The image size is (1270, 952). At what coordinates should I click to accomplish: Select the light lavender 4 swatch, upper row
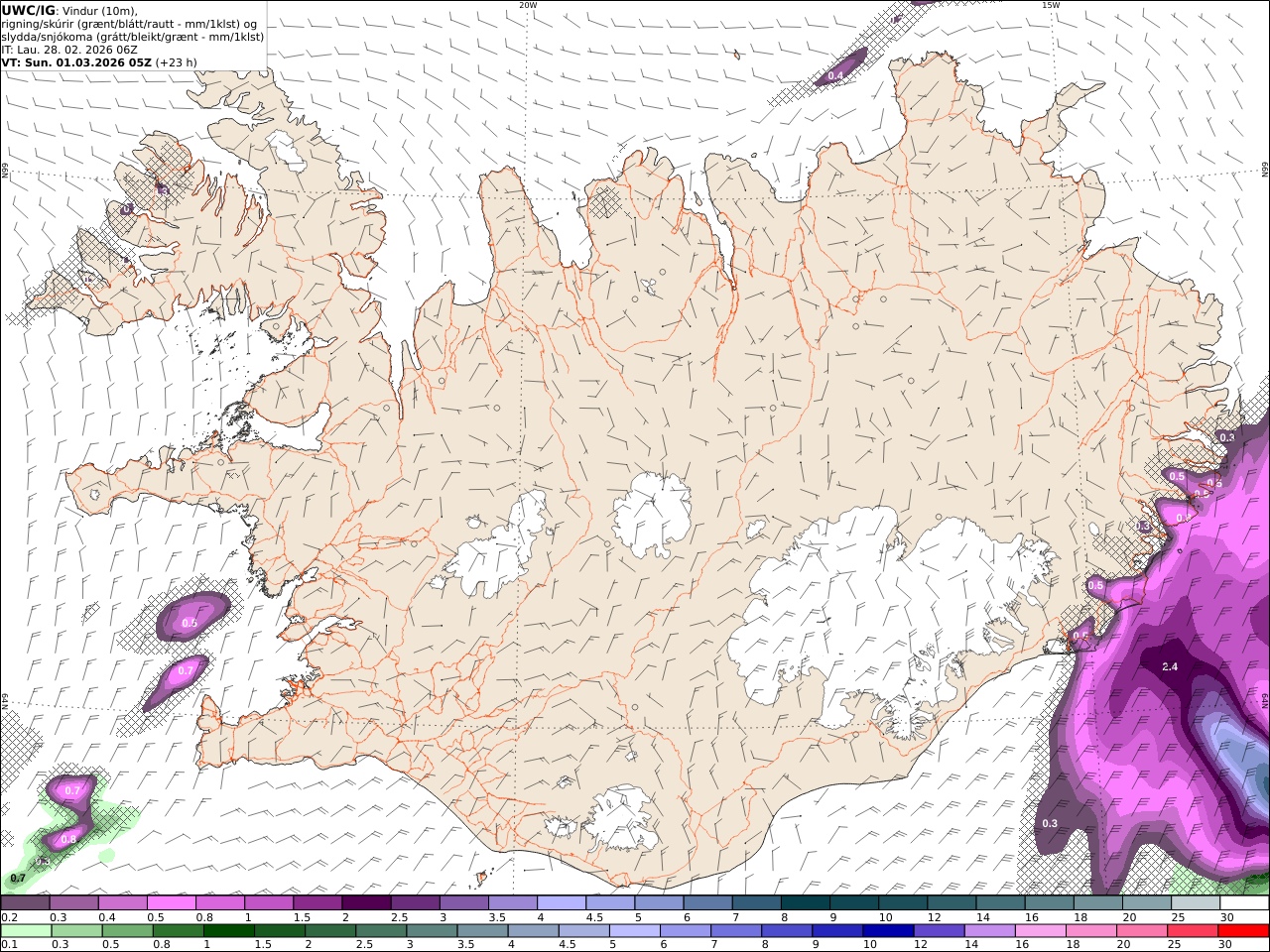[561, 902]
